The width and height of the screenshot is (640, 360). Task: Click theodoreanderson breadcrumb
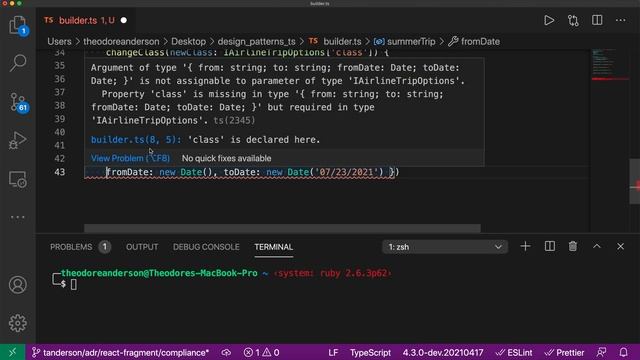point(121,42)
